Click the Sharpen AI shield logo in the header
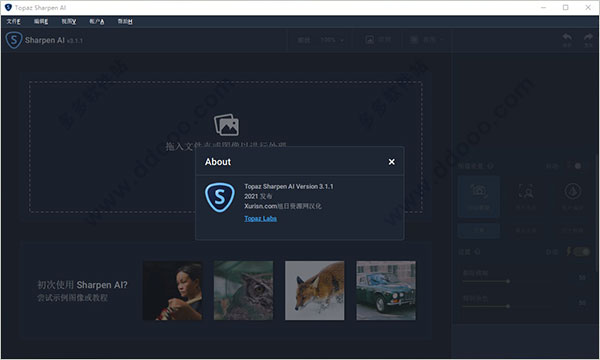600x360 pixels. click(x=14, y=40)
